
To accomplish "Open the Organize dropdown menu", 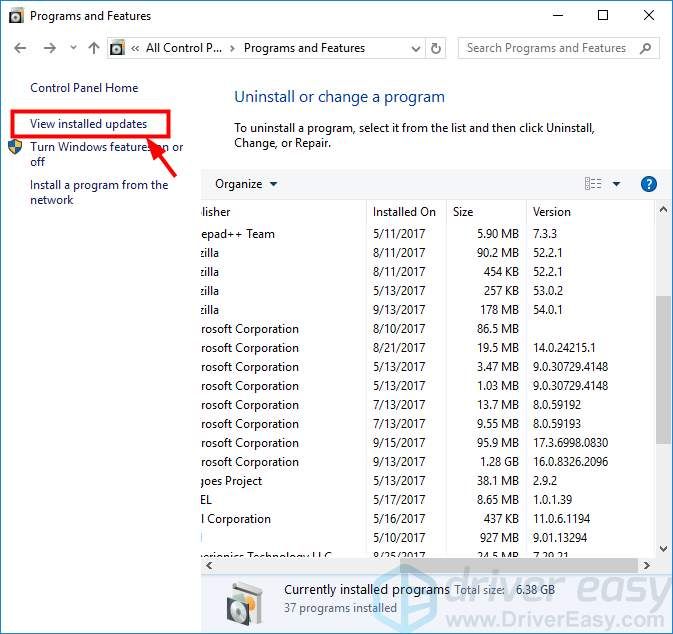I will point(246,184).
